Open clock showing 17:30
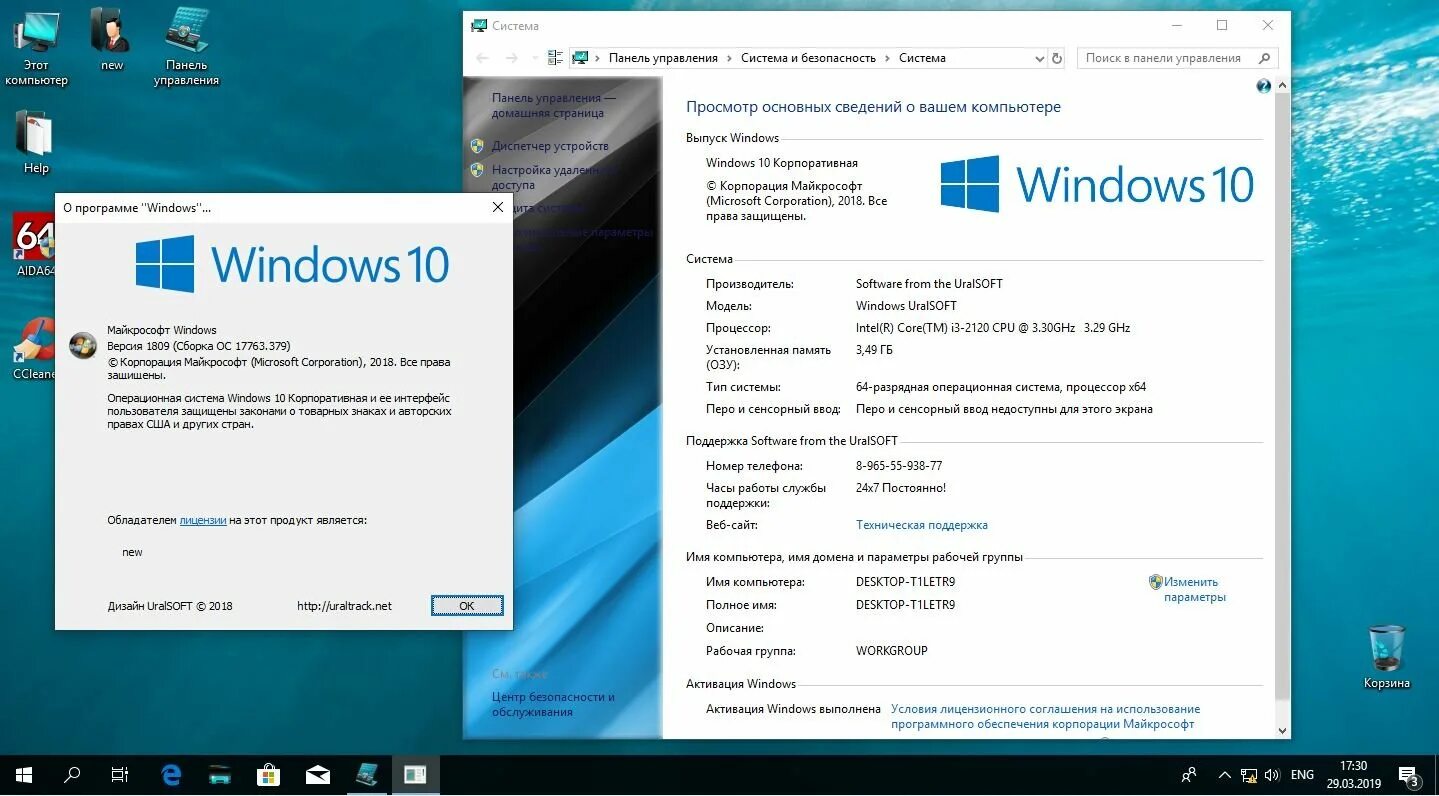The height and width of the screenshot is (796, 1439). 1353,775
